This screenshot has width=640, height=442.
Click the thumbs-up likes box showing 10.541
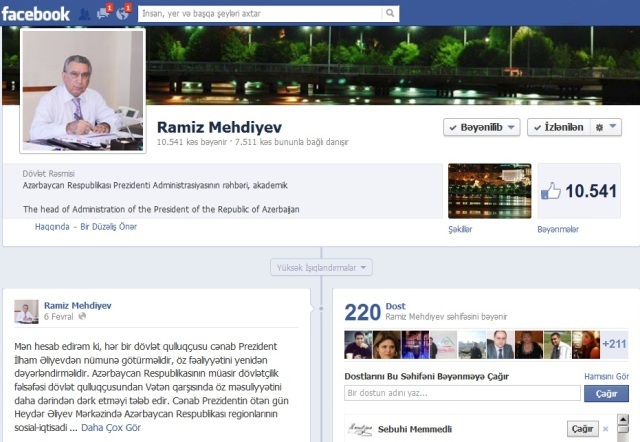click(x=579, y=191)
